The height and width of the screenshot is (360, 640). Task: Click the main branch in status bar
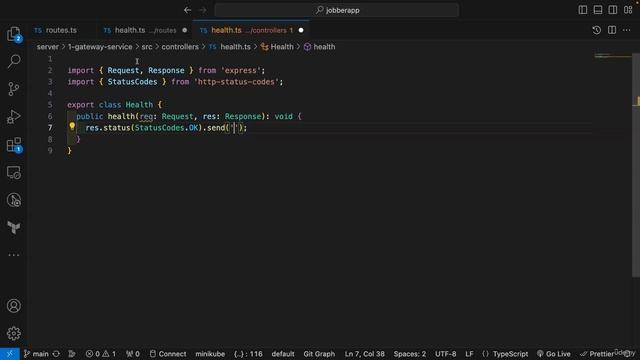pos(36,354)
